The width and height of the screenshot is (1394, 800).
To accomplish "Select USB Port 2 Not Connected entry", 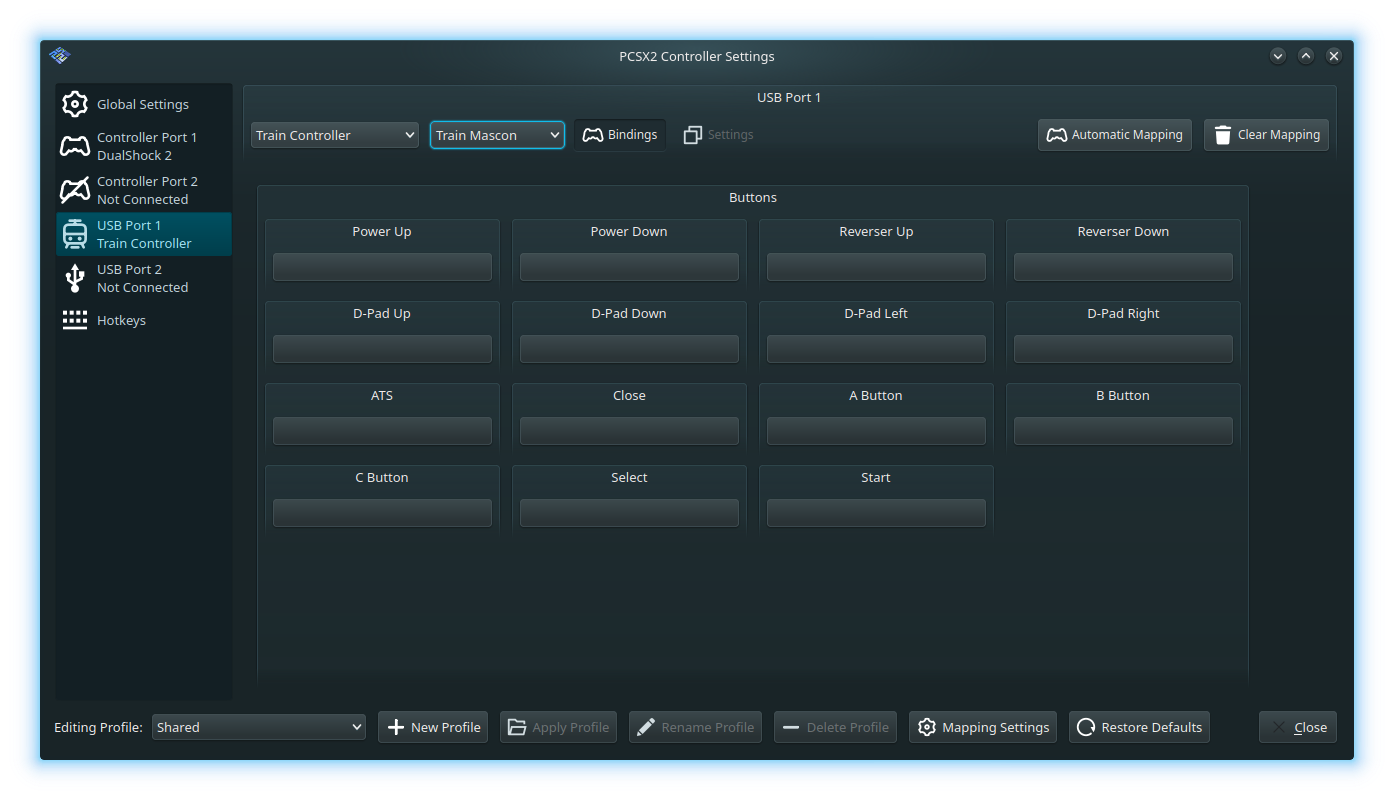I will [144, 278].
